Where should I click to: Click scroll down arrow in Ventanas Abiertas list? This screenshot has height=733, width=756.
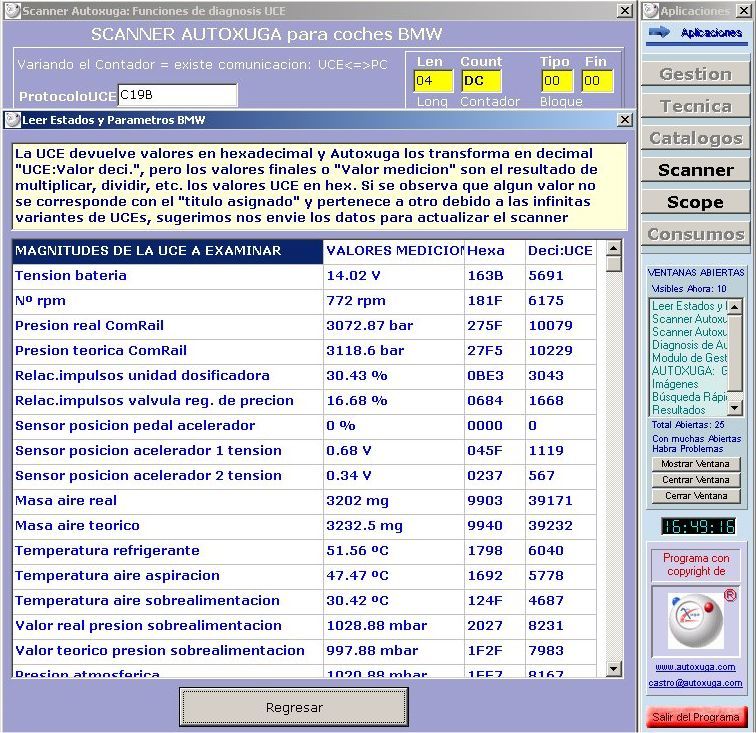(734, 408)
